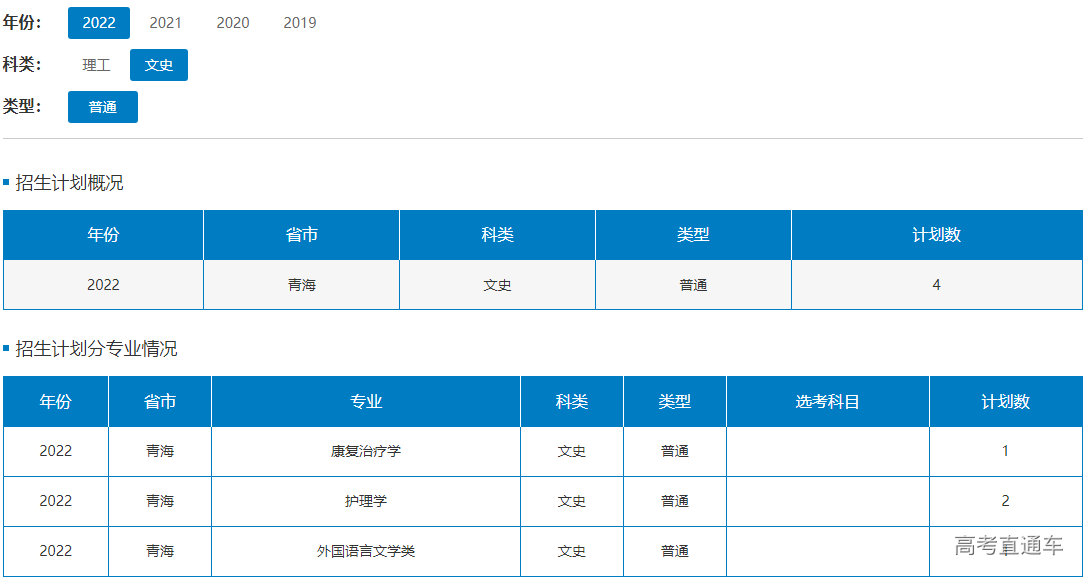Click the 计划数 header in overview table

click(x=936, y=235)
